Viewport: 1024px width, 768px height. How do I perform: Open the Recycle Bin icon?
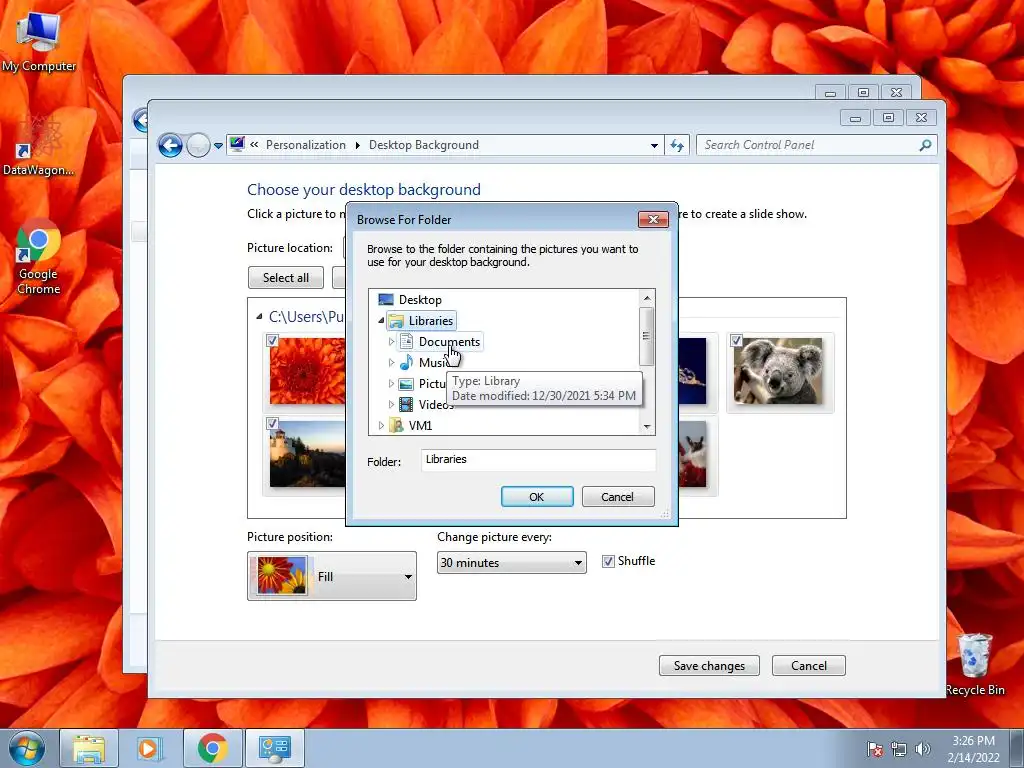975,664
